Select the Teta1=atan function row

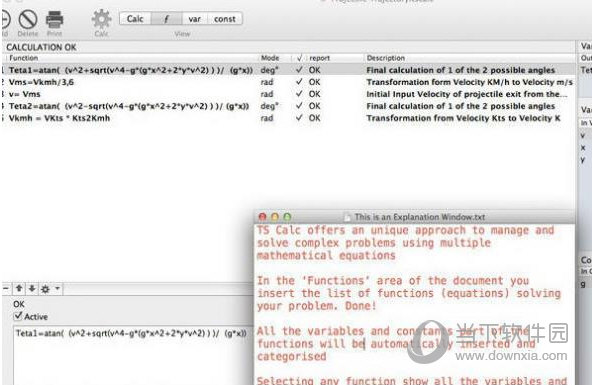[289, 70]
